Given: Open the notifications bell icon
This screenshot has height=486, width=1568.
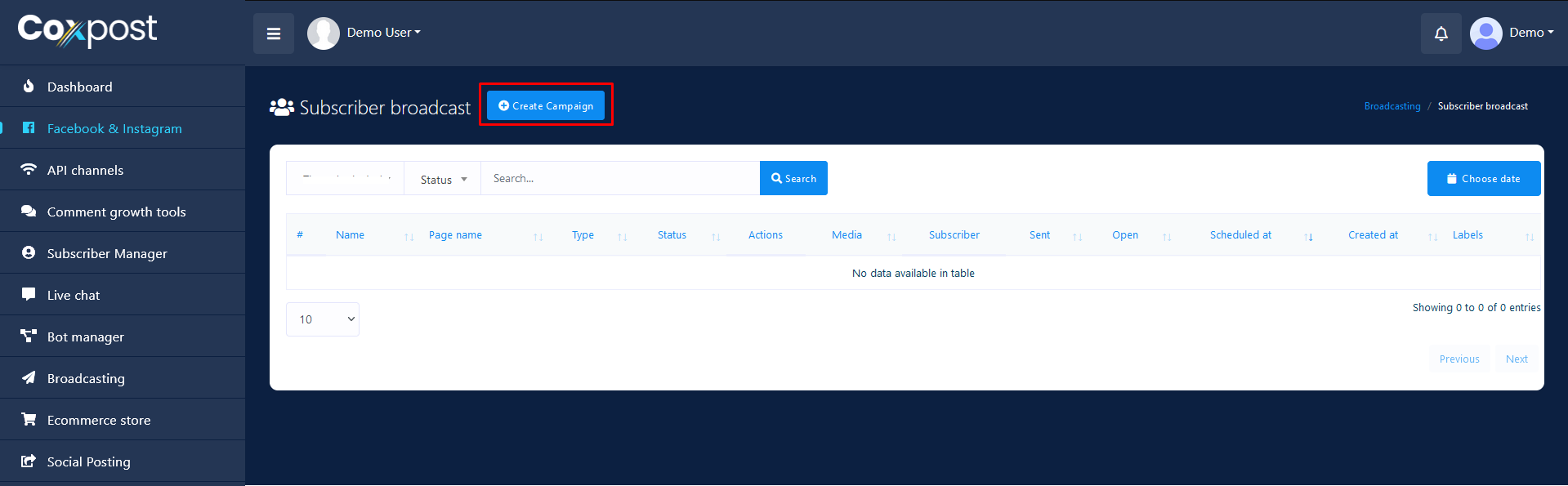Looking at the screenshot, I should point(1441,33).
